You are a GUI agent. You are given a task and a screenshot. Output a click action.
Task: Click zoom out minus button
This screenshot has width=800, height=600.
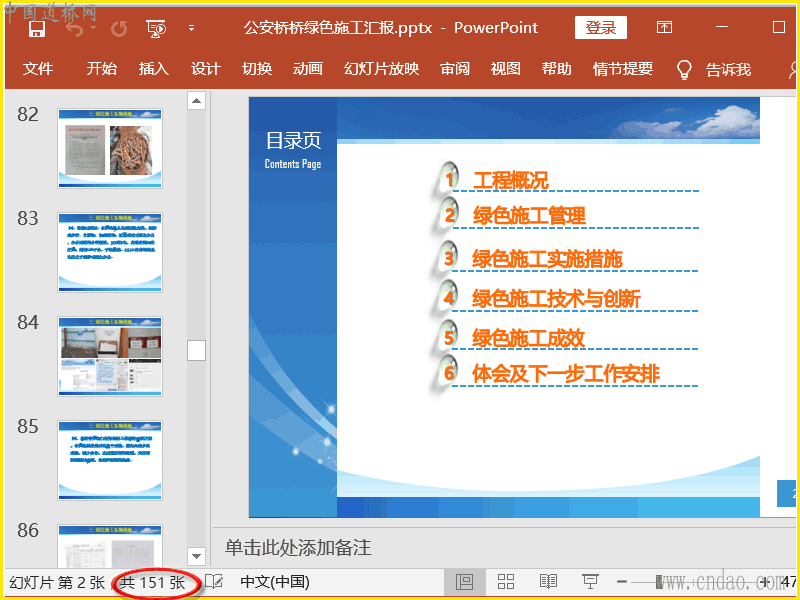coord(622,582)
